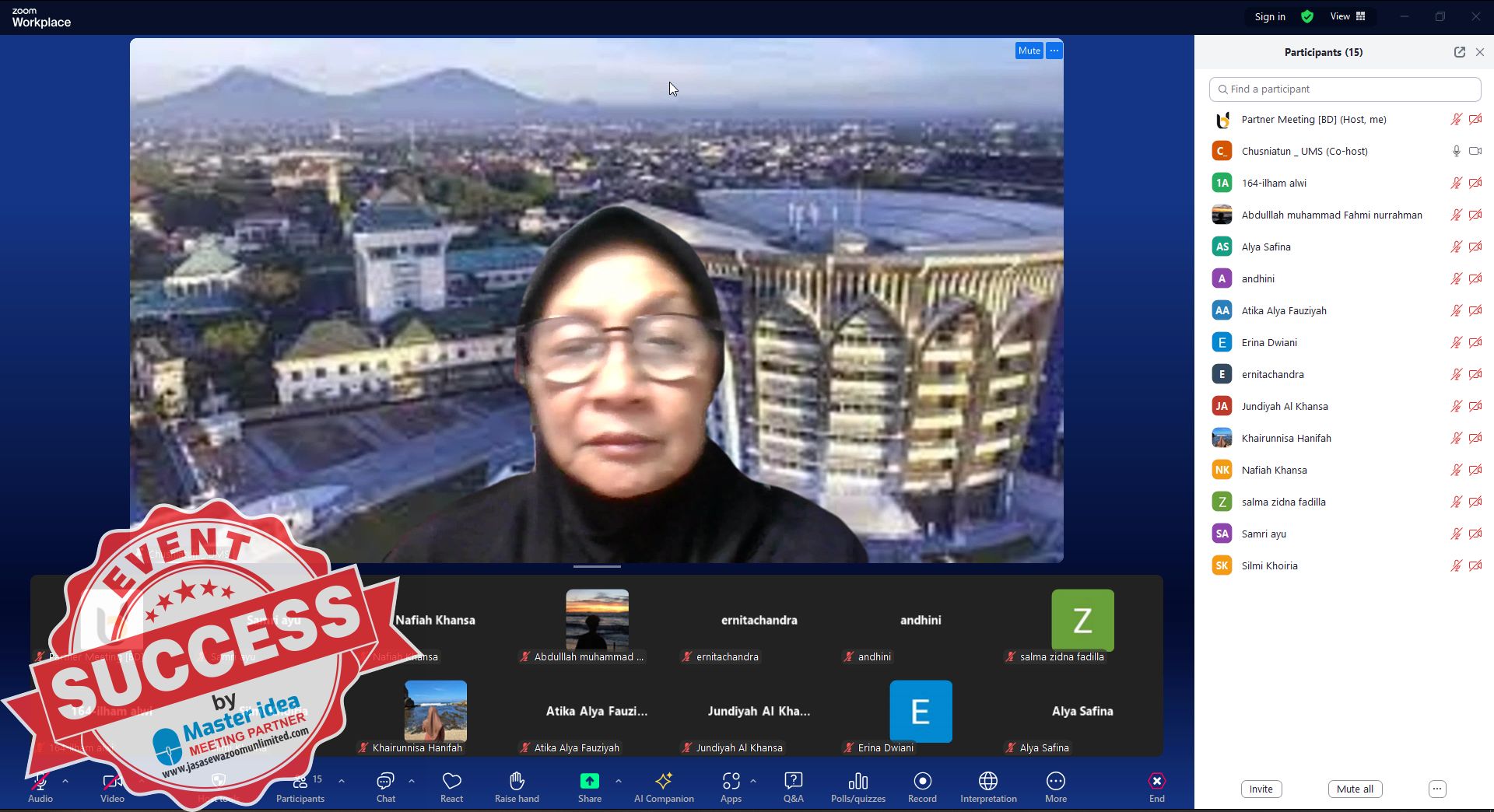Open the Chat panel icon

[385, 782]
